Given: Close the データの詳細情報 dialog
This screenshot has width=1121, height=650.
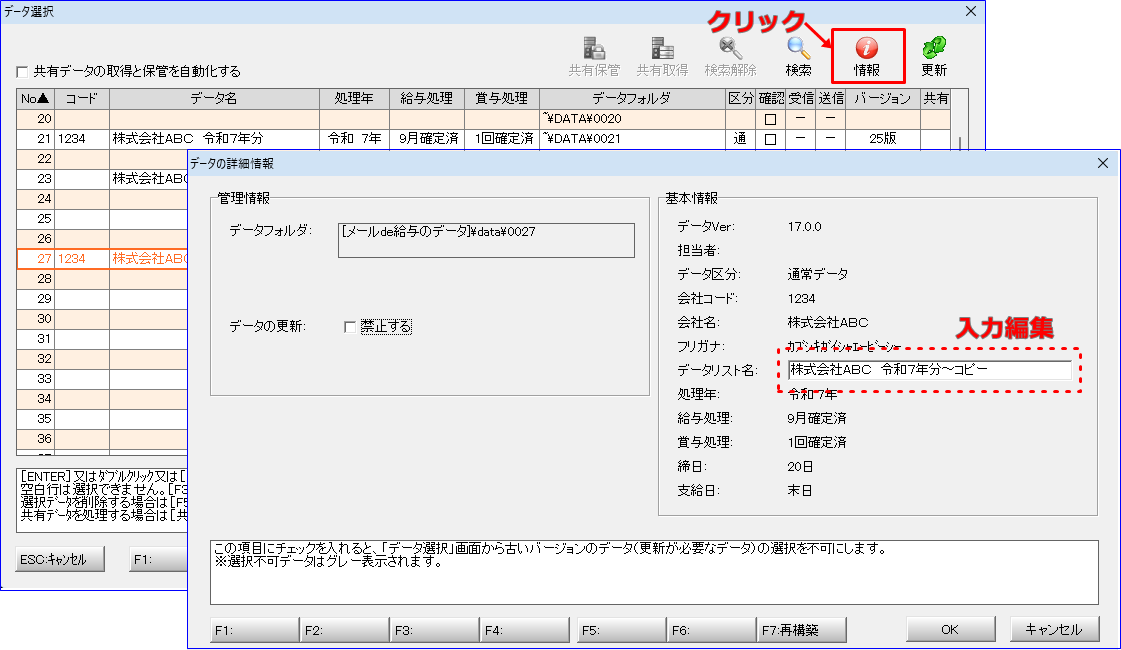Looking at the screenshot, I should [1103, 163].
